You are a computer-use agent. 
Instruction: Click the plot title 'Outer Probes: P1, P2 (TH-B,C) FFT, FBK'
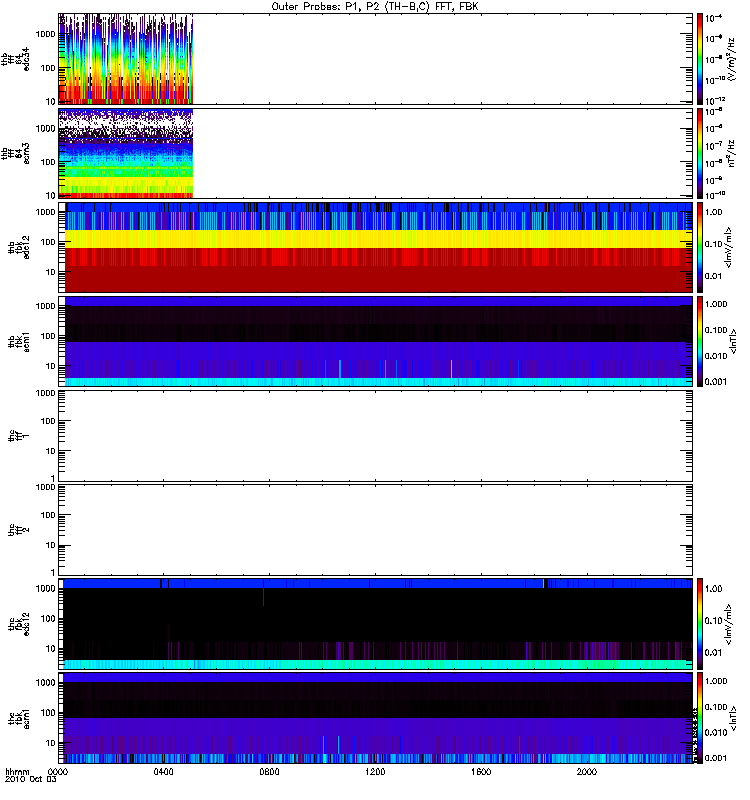[375, 7]
